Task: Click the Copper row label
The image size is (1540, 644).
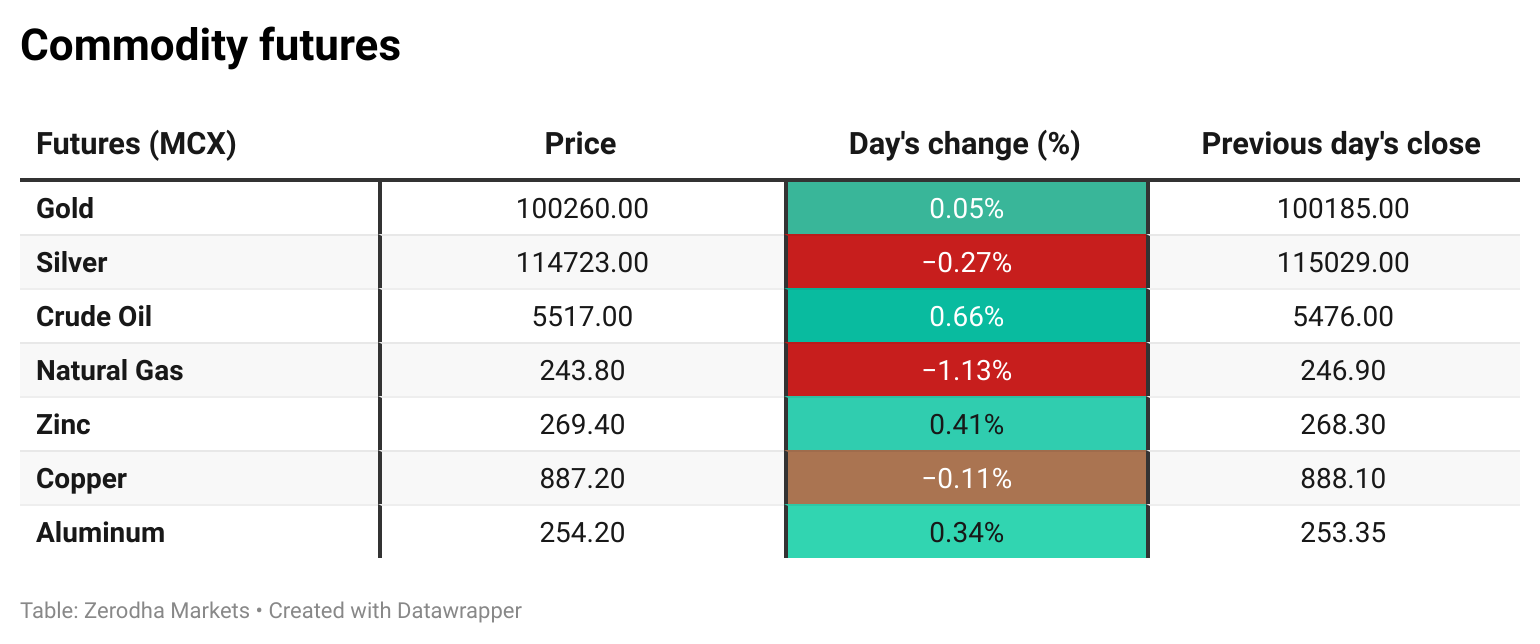Action: click(x=81, y=479)
